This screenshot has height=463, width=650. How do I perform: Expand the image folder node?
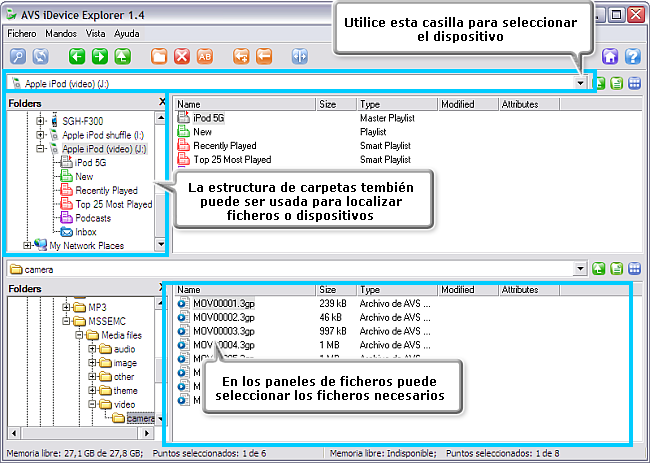pyautogui.click(x=92, y=363)
